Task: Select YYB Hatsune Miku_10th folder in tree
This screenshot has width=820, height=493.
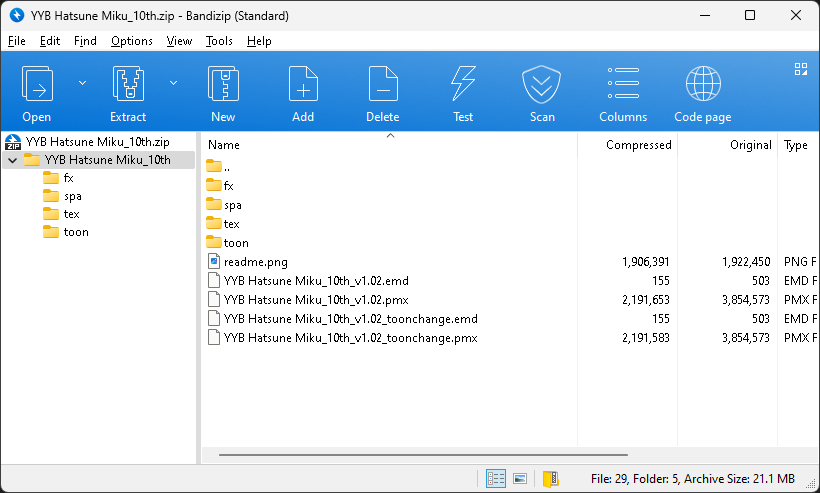Action: [108, 160]
